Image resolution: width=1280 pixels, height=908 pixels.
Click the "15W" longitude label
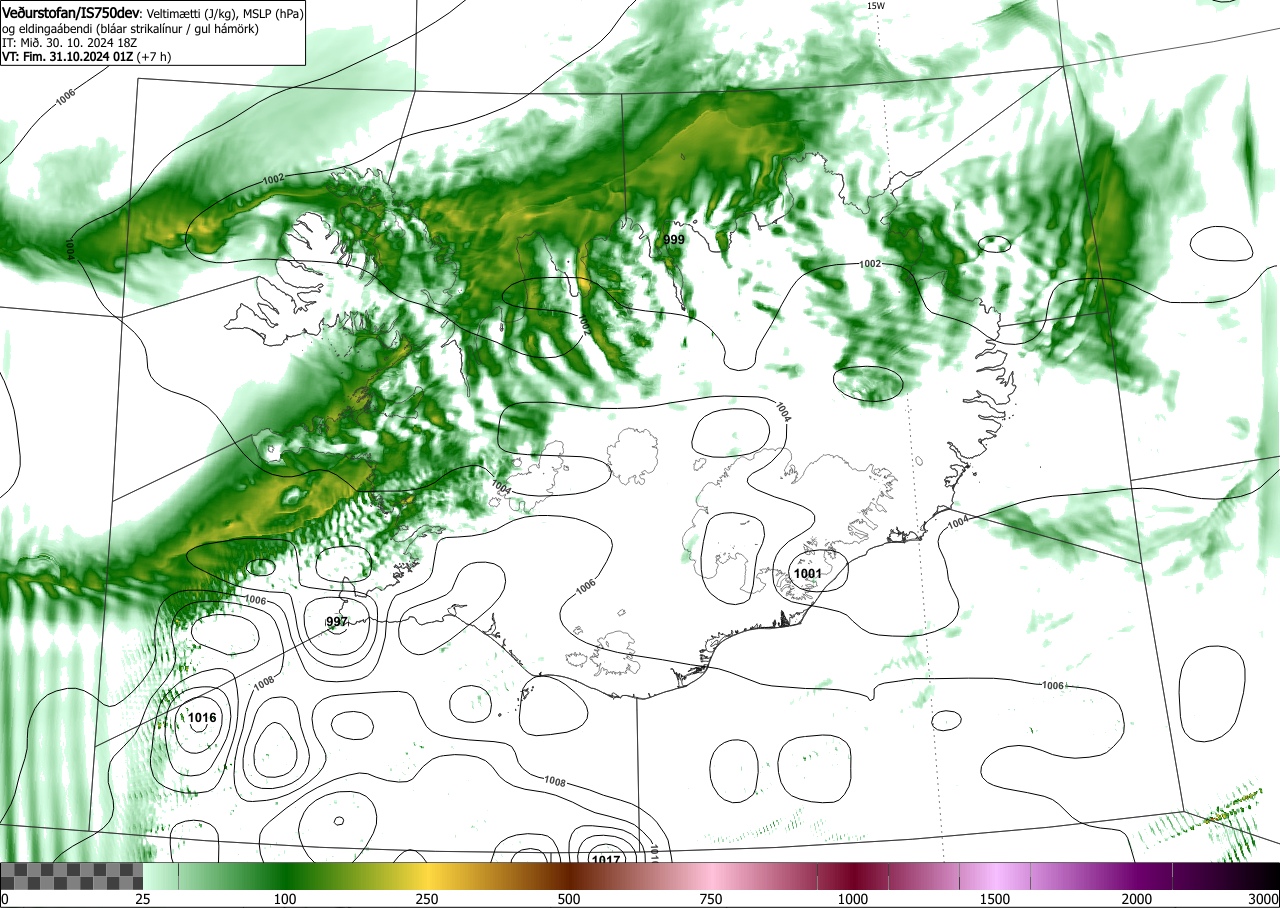pos(875,6)
